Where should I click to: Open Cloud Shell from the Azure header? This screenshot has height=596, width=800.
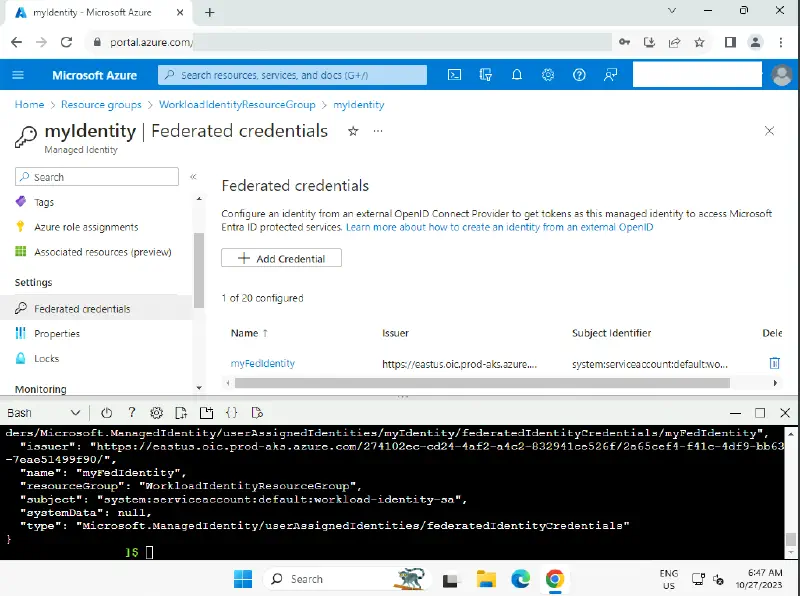click(454, 75)
